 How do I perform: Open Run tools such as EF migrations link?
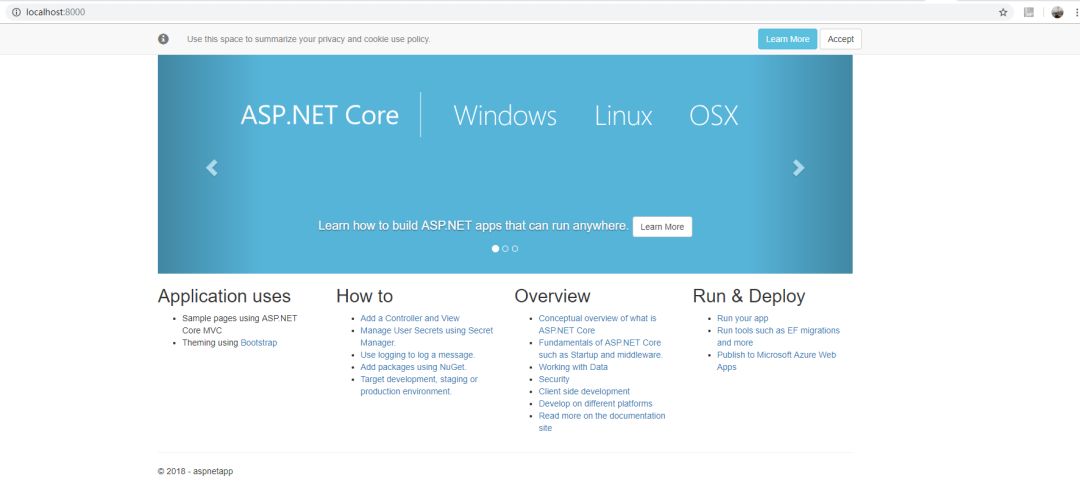pyautogui.click(x=778, y=336)
